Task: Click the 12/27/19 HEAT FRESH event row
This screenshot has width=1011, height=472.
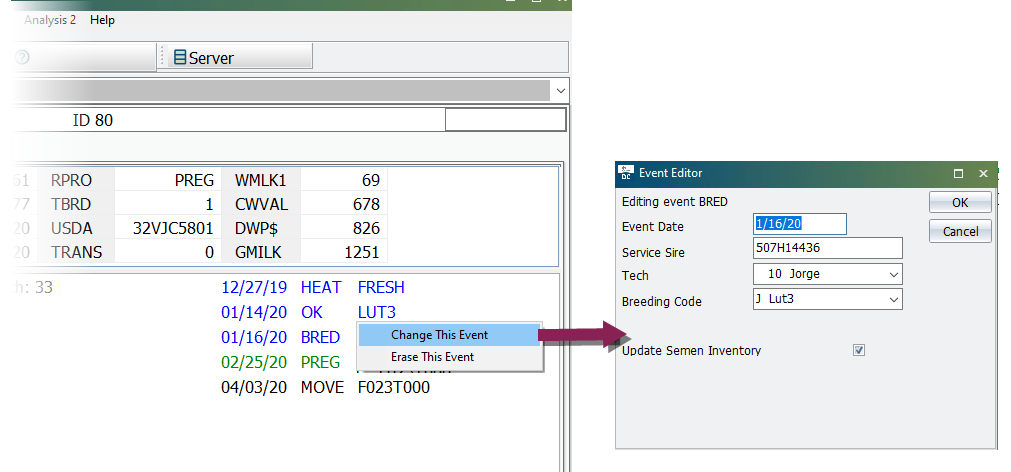Action: click(x=313, y=288)
